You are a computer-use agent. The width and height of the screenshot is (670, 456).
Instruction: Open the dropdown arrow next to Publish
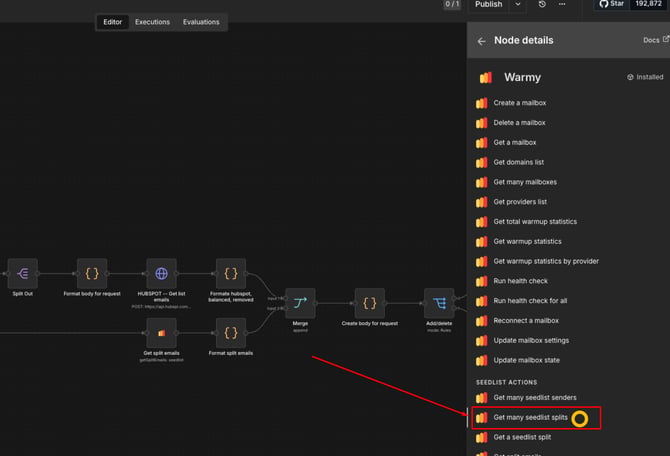click(x=517, y=4)
